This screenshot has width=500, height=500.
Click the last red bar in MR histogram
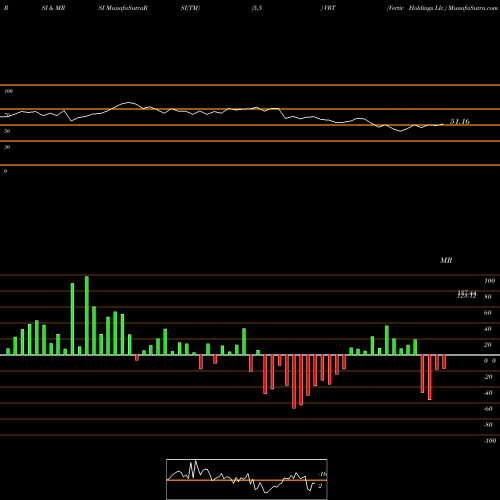(x=444, y=362)
